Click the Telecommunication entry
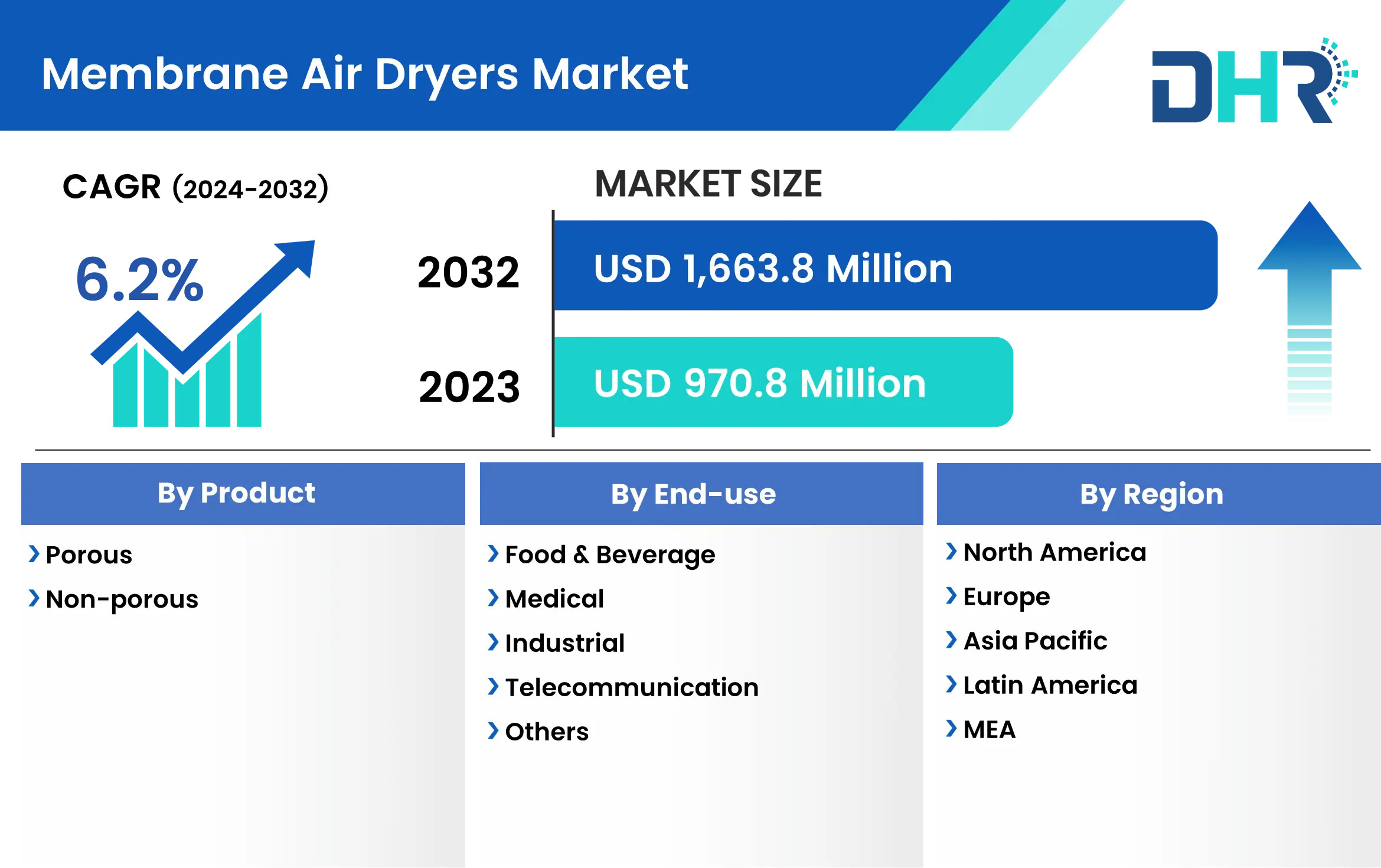 (x=632, y=687)
